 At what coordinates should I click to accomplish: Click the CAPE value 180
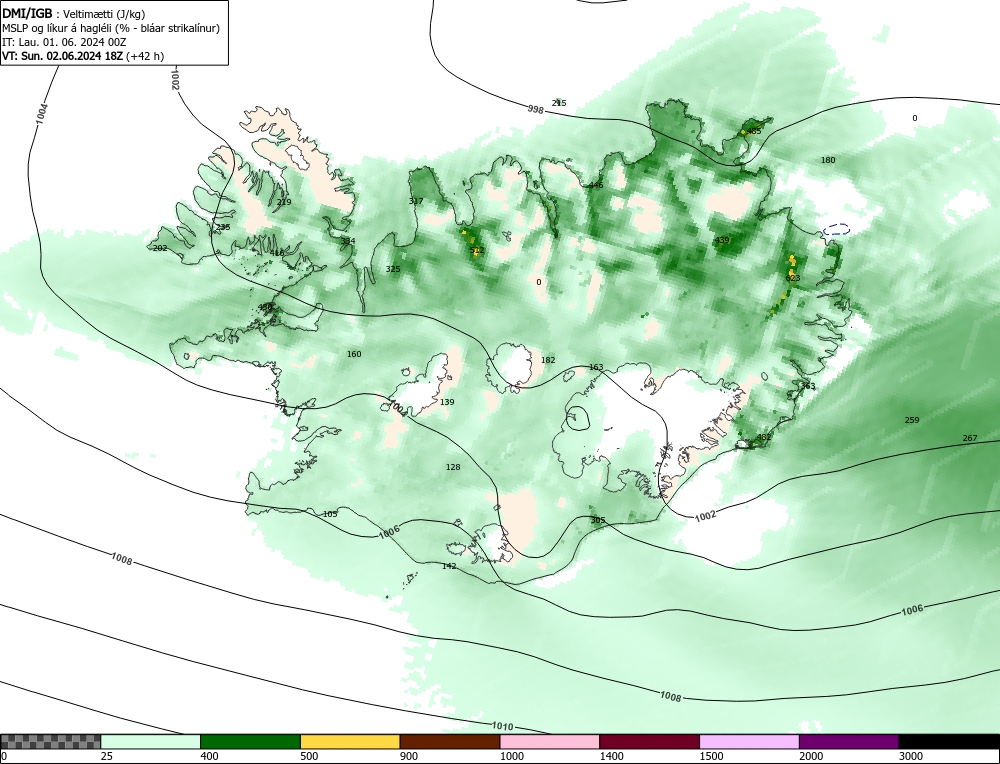pyautogui.click(x=828, y=160)
